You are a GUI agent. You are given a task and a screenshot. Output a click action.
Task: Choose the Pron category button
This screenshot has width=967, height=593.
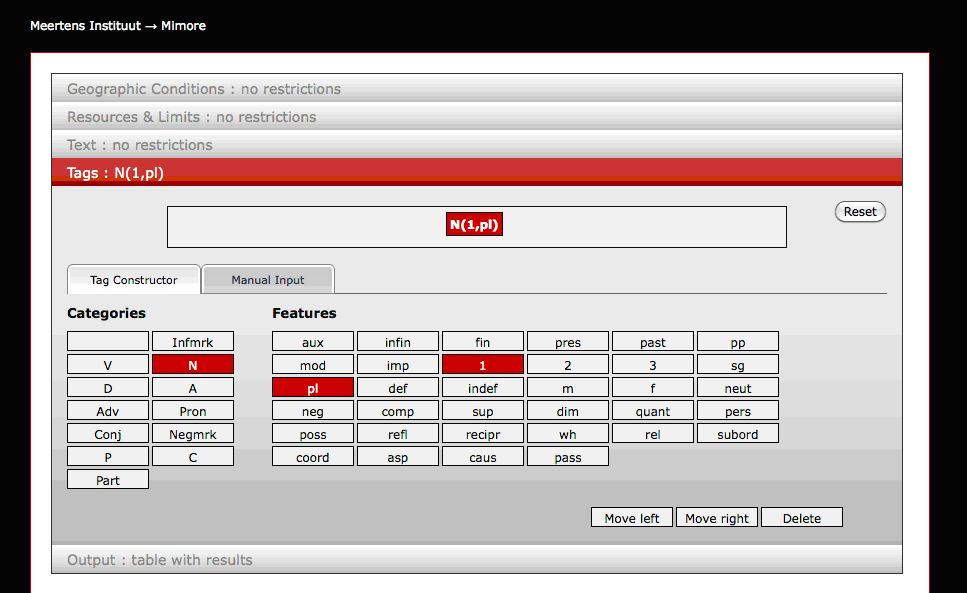click(x=193, y=411)
